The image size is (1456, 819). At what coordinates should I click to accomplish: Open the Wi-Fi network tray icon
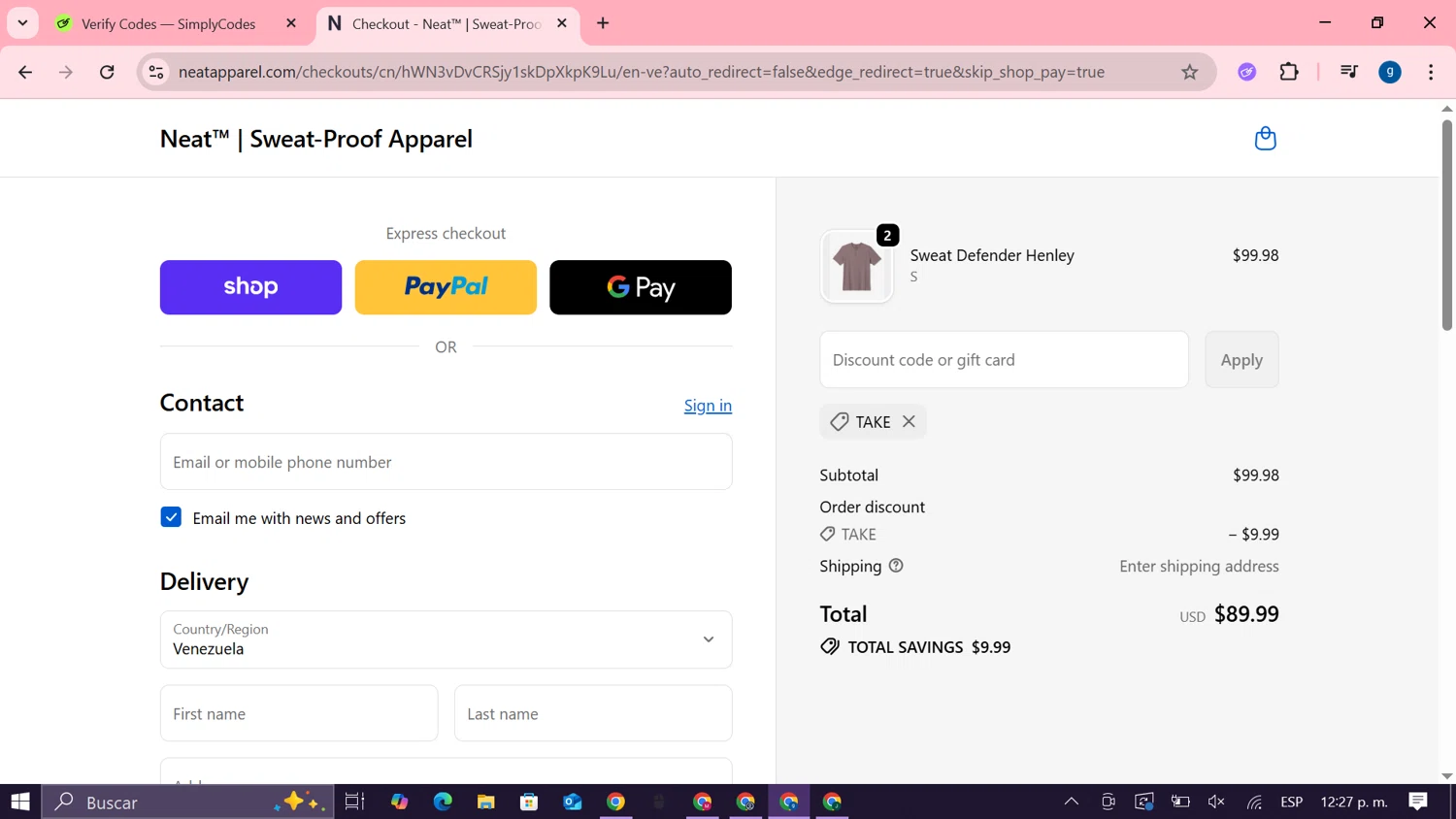coord(1254,802)
